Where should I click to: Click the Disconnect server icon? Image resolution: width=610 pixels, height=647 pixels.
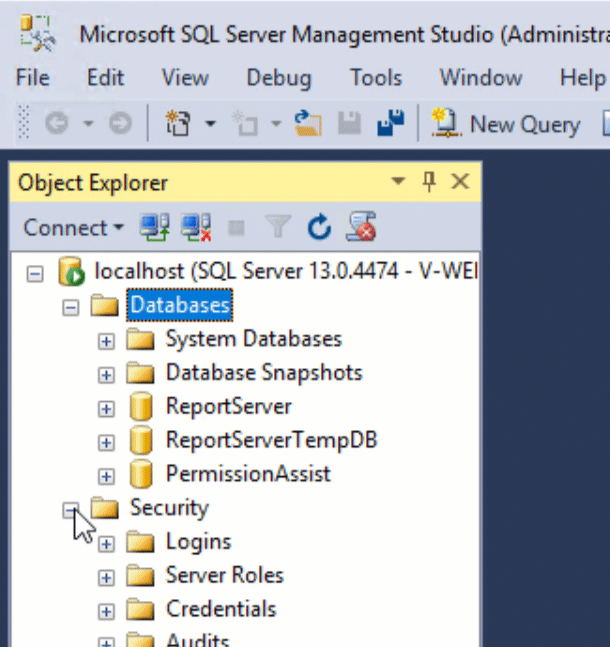tap(196, 227)
